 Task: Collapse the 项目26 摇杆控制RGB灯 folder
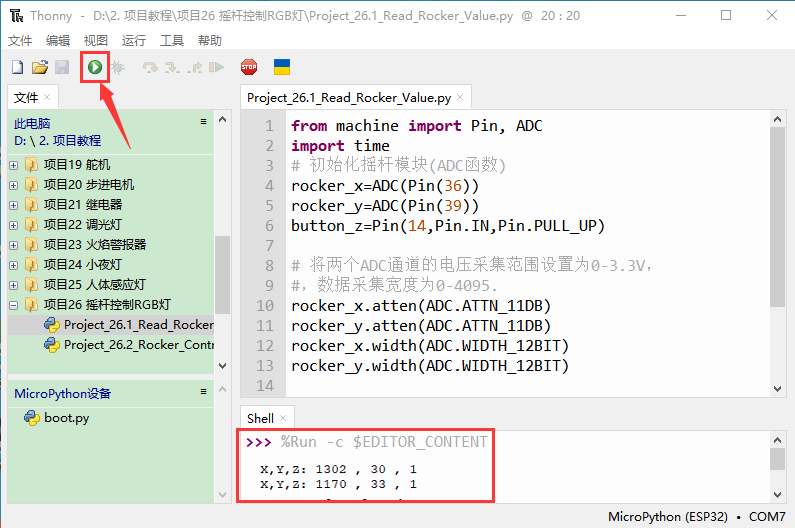[14, 305]
